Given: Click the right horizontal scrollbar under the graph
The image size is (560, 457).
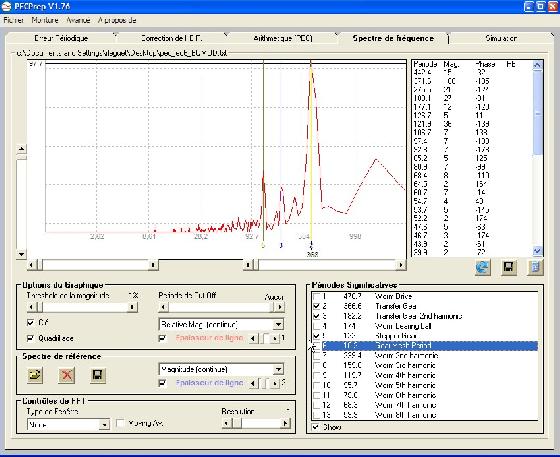Looking at the screenshot, I should pyautogui.click(x=324, y=265).
